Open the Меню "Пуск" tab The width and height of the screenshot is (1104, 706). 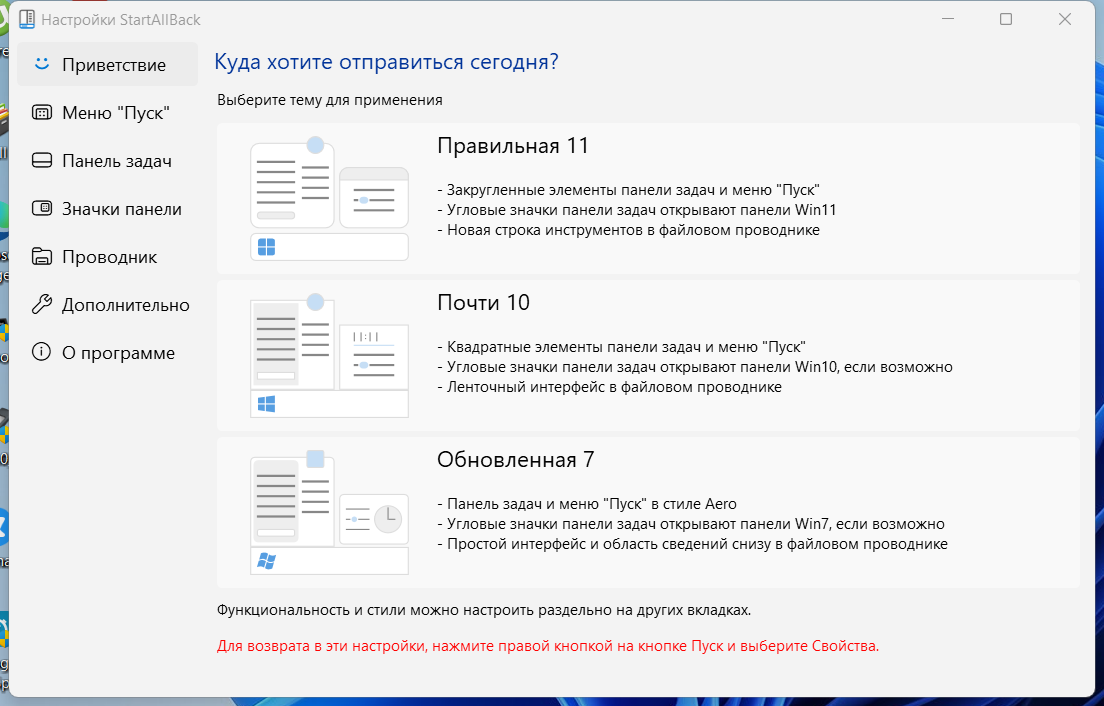click(x=108, y=113)
